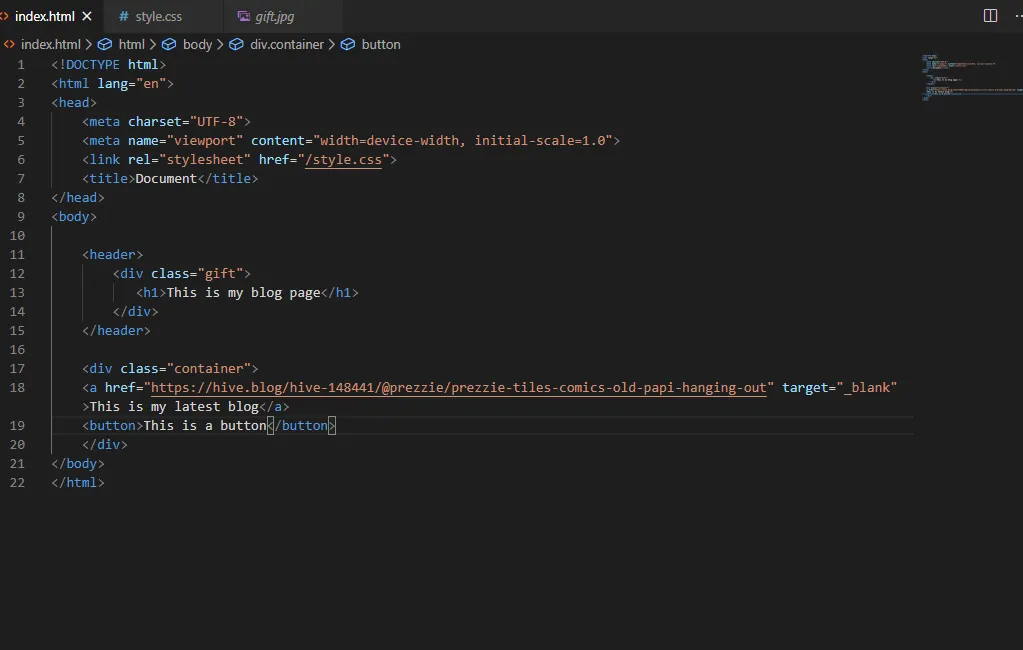Click the charset="UTF-8" attribute text
Viewport: 1023px width, 650px height.
[185, 121]
